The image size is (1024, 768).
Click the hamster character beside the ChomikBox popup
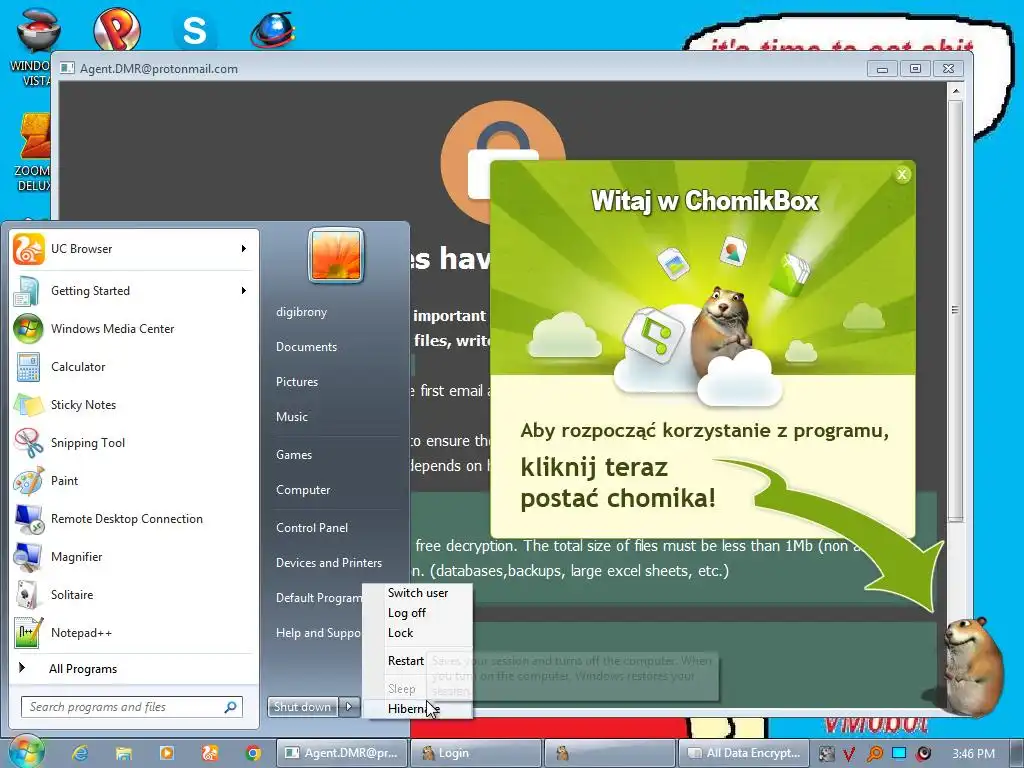pyautogui.click(x=974, y=666)
